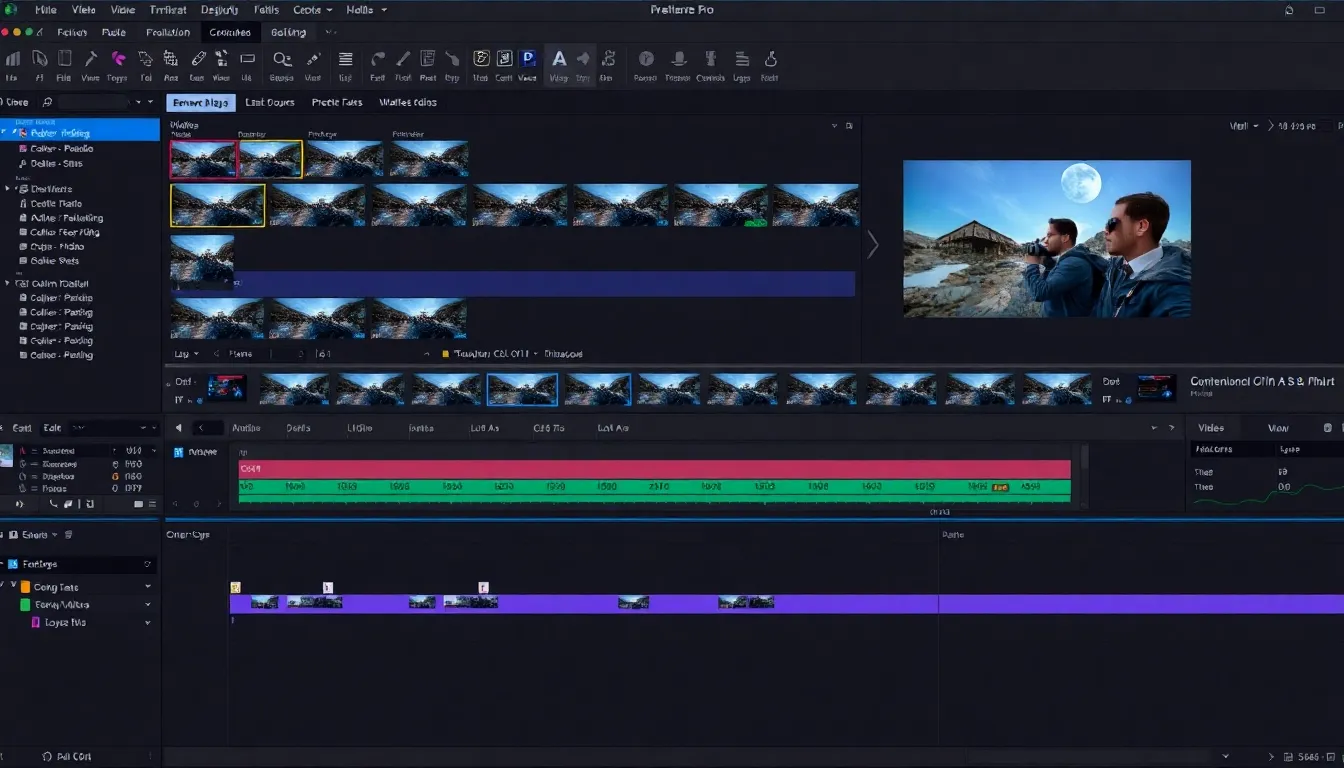Switch to the 'Fraitation' workspace tab
Screen dimensions: 1344x768
click(x=168, y=33)
